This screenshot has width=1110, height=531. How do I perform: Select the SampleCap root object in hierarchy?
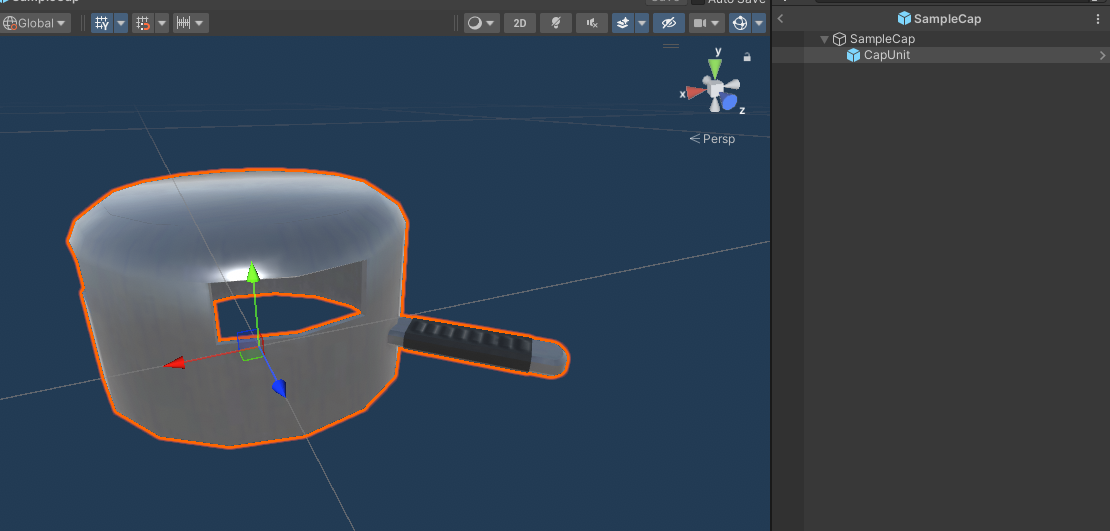point(882,40)
